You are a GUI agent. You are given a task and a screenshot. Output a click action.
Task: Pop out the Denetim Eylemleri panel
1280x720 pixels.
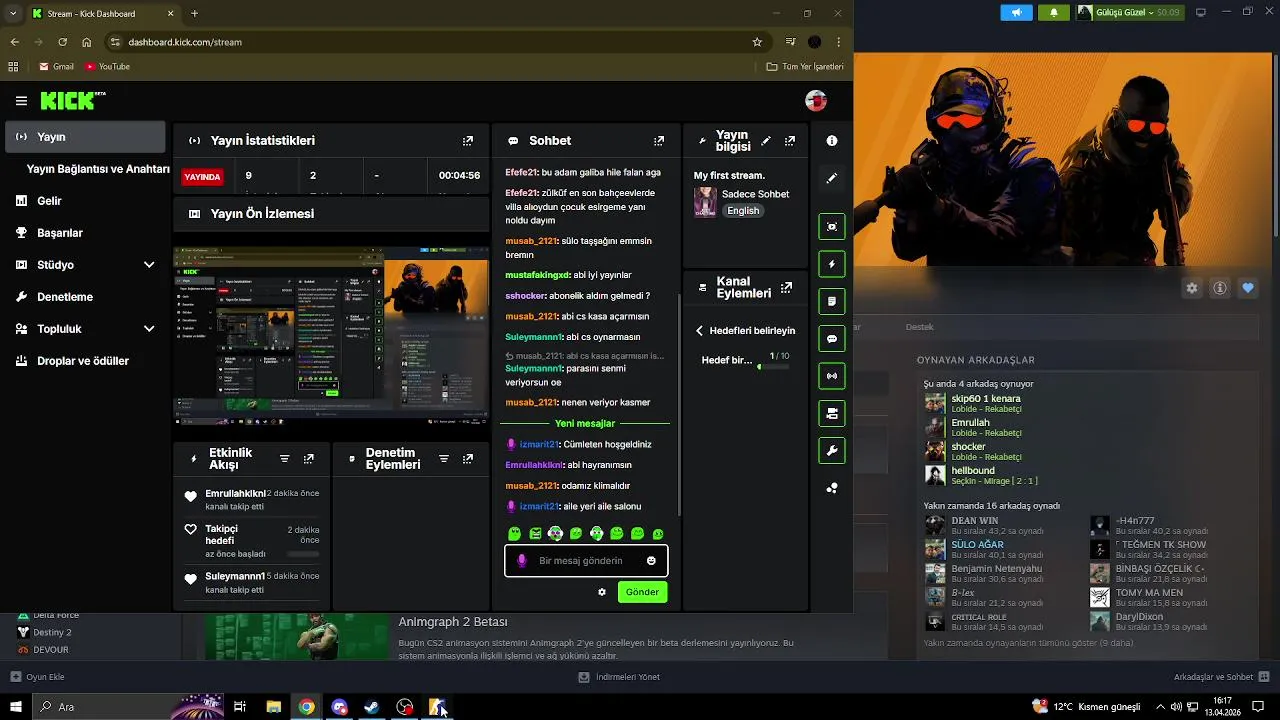pos(467,459)
